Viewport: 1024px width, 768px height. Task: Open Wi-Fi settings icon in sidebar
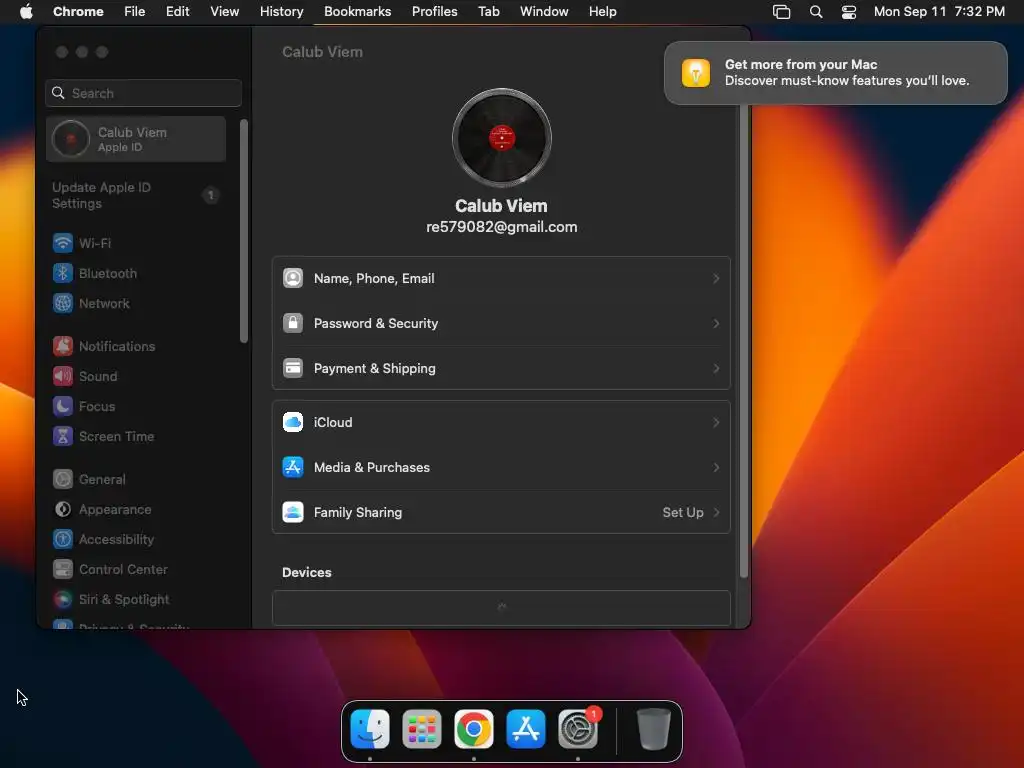pos(63,243)
